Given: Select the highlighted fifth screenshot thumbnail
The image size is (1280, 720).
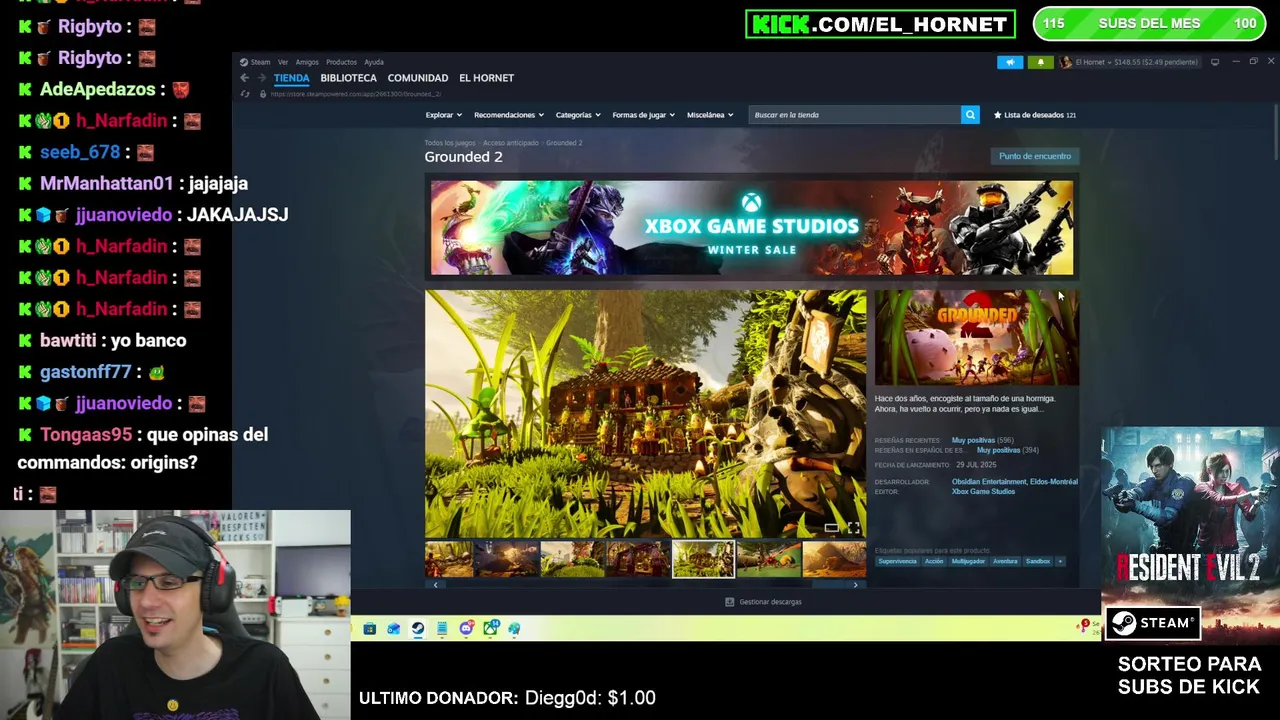Looking at the screenshot, I should click(x=703, y=559).
